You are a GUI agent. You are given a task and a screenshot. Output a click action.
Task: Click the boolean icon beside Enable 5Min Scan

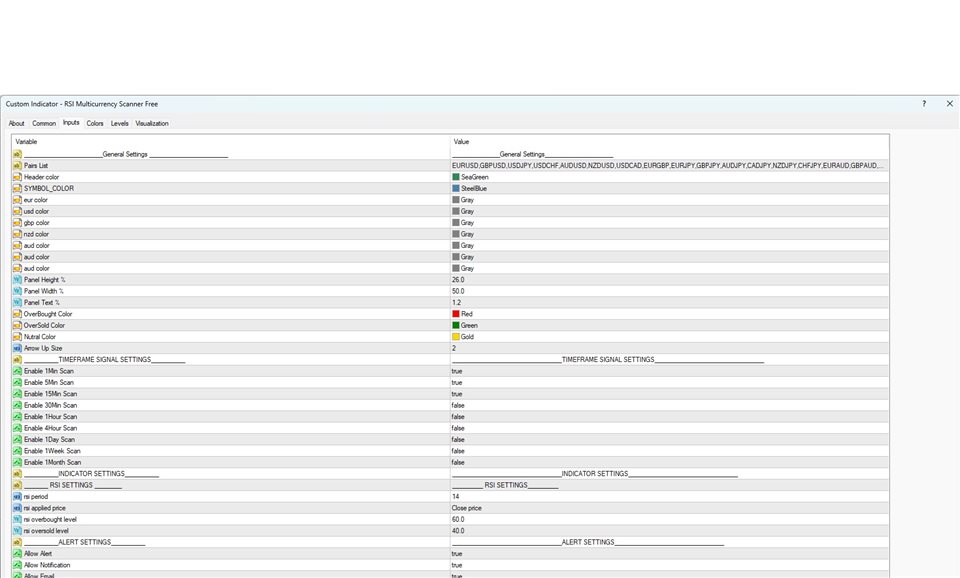point(17,383)
